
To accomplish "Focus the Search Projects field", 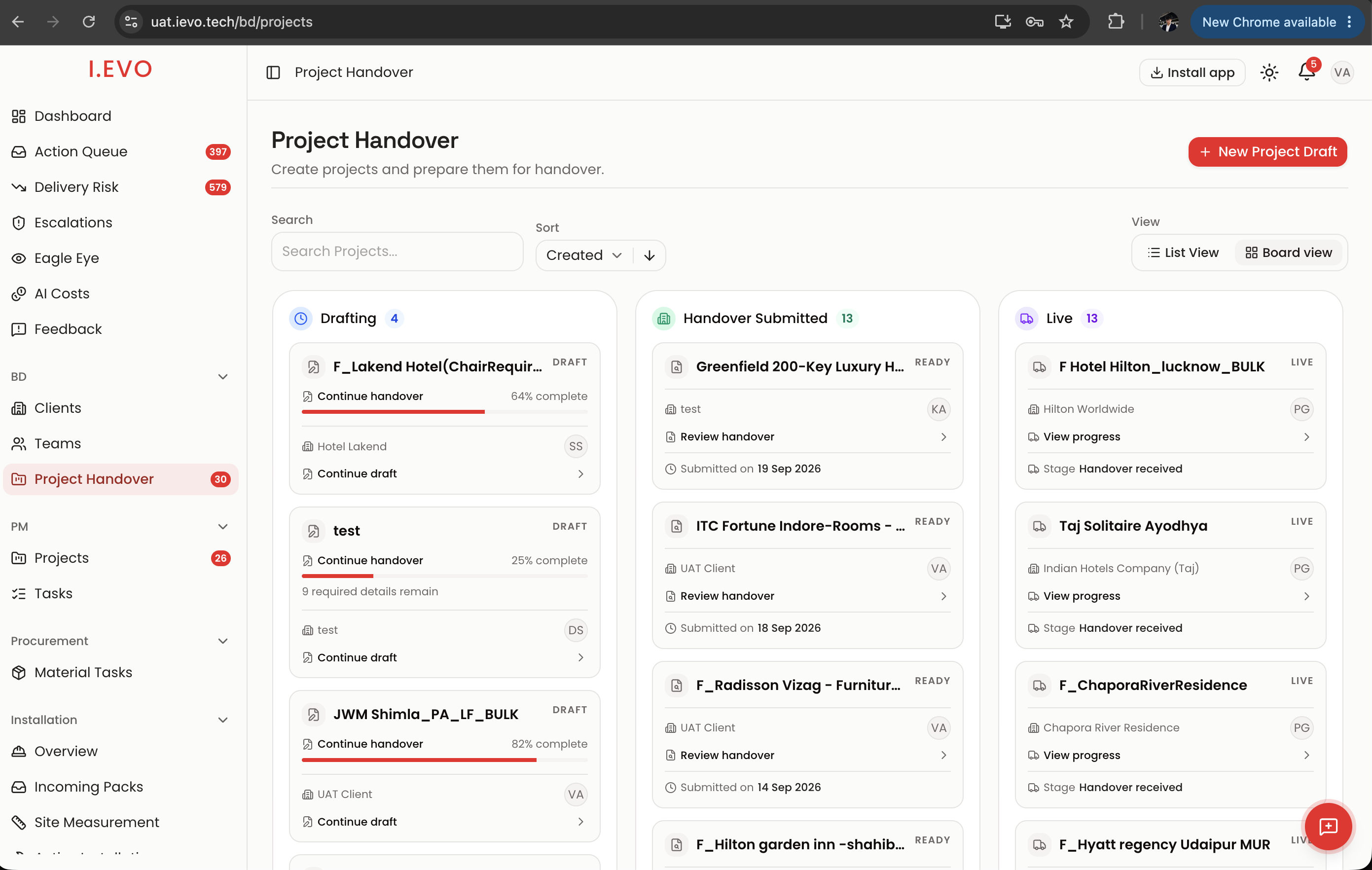I will point(397,251).
